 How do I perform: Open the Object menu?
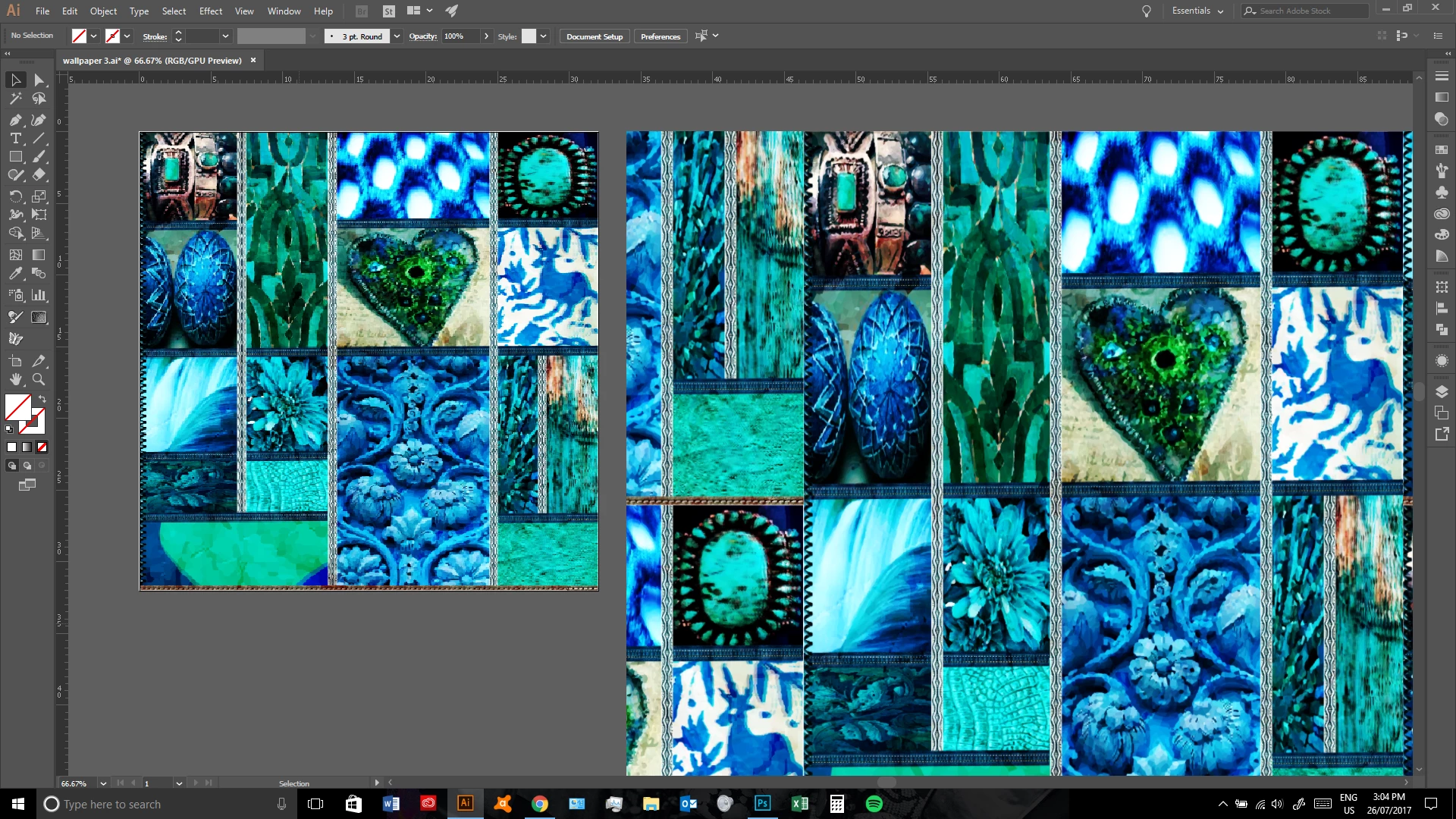103,11
